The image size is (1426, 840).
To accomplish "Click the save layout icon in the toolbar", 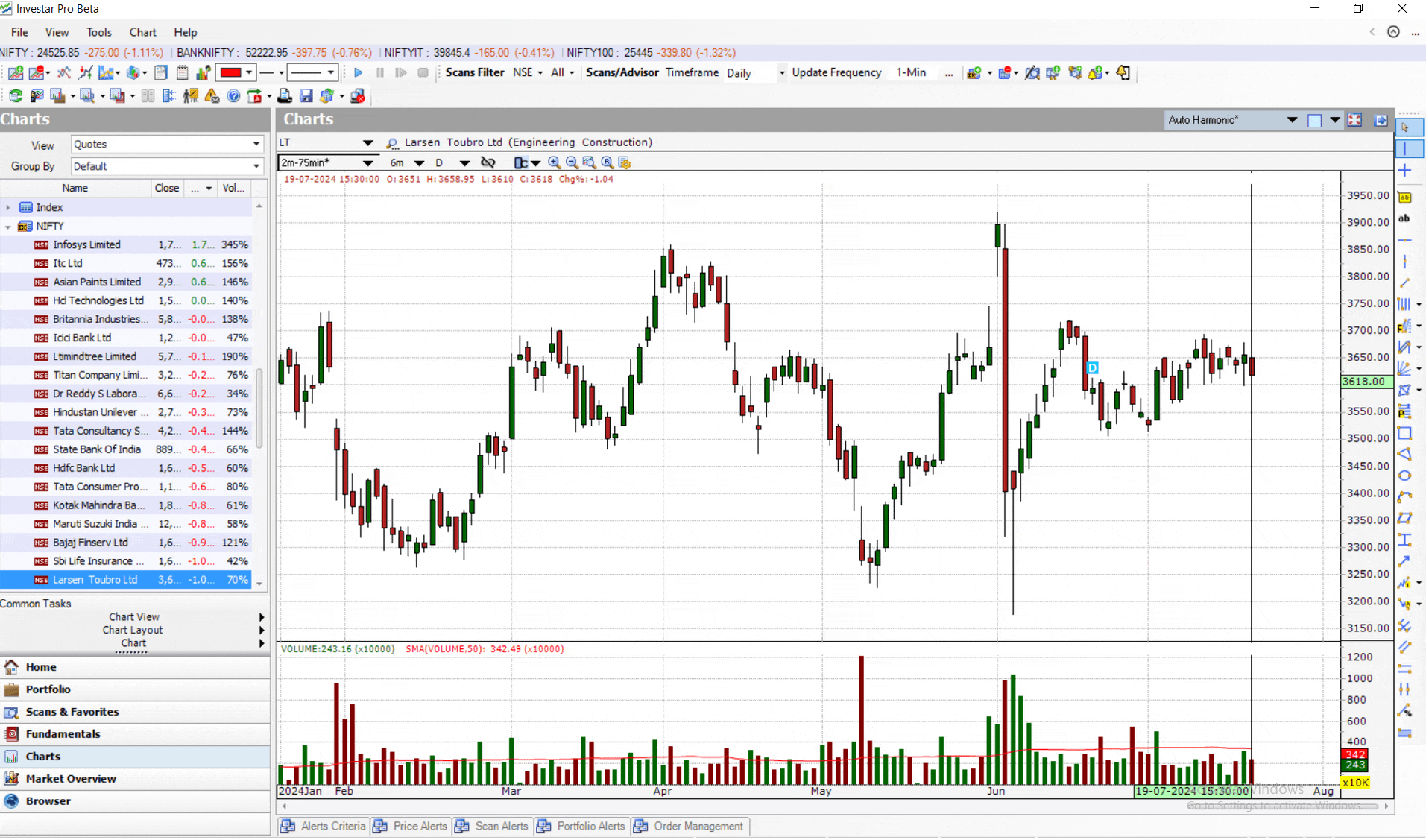I will pos(306,96).
